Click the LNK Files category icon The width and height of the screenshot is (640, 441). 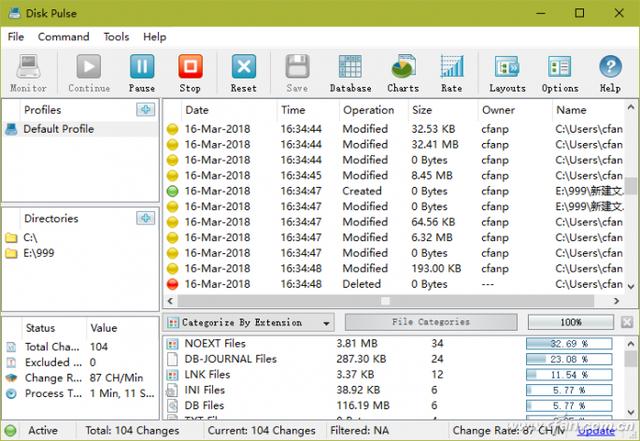[173, 375]
